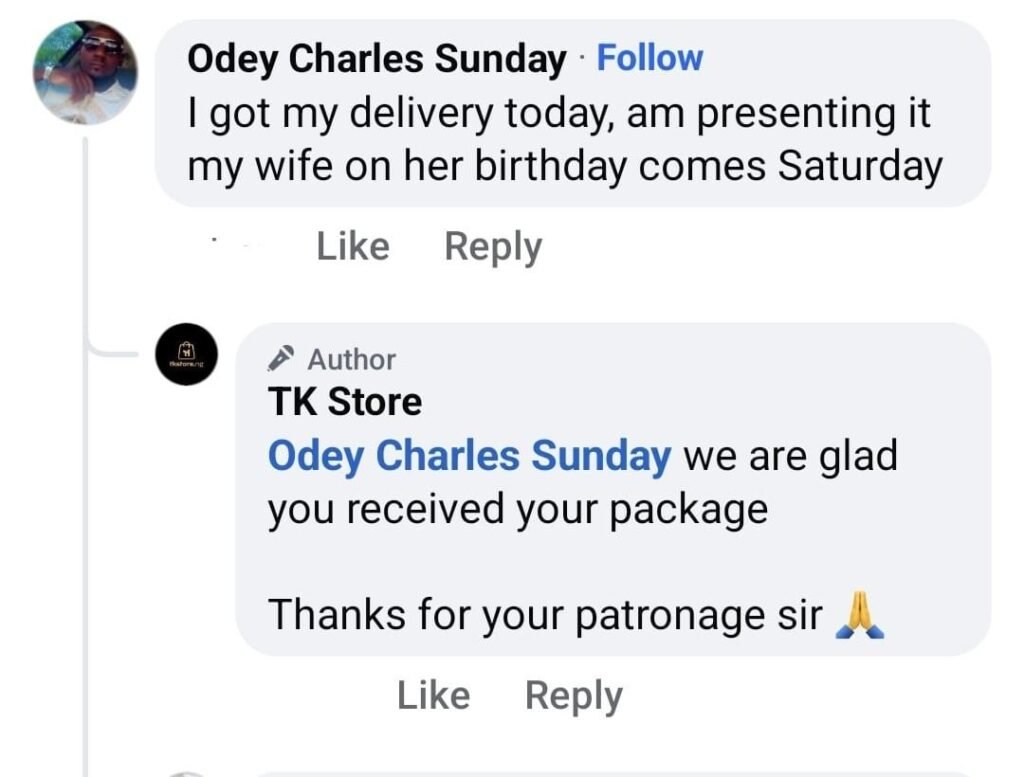Click the Author pencil badge icon
Image resolution: width=1024 pixels, height=777 pixels.
coord(282,358)
